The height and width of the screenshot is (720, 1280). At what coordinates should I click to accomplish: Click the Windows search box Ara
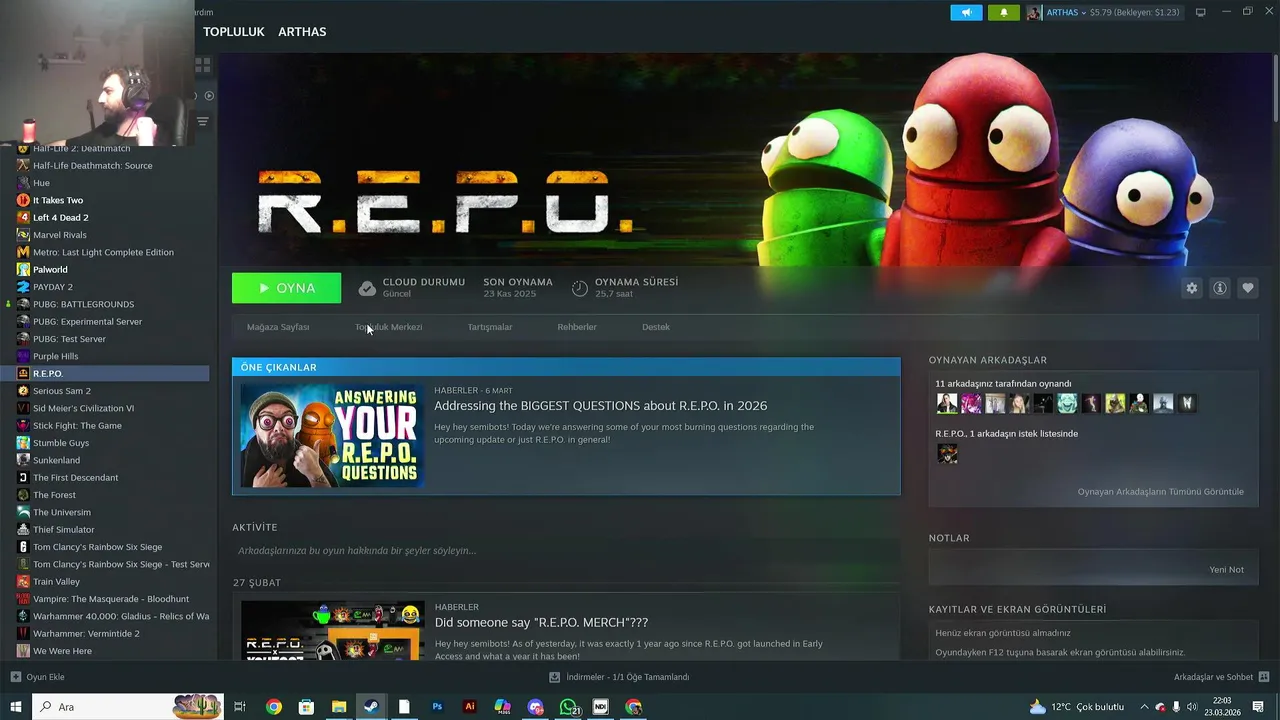tap(128, 707)
